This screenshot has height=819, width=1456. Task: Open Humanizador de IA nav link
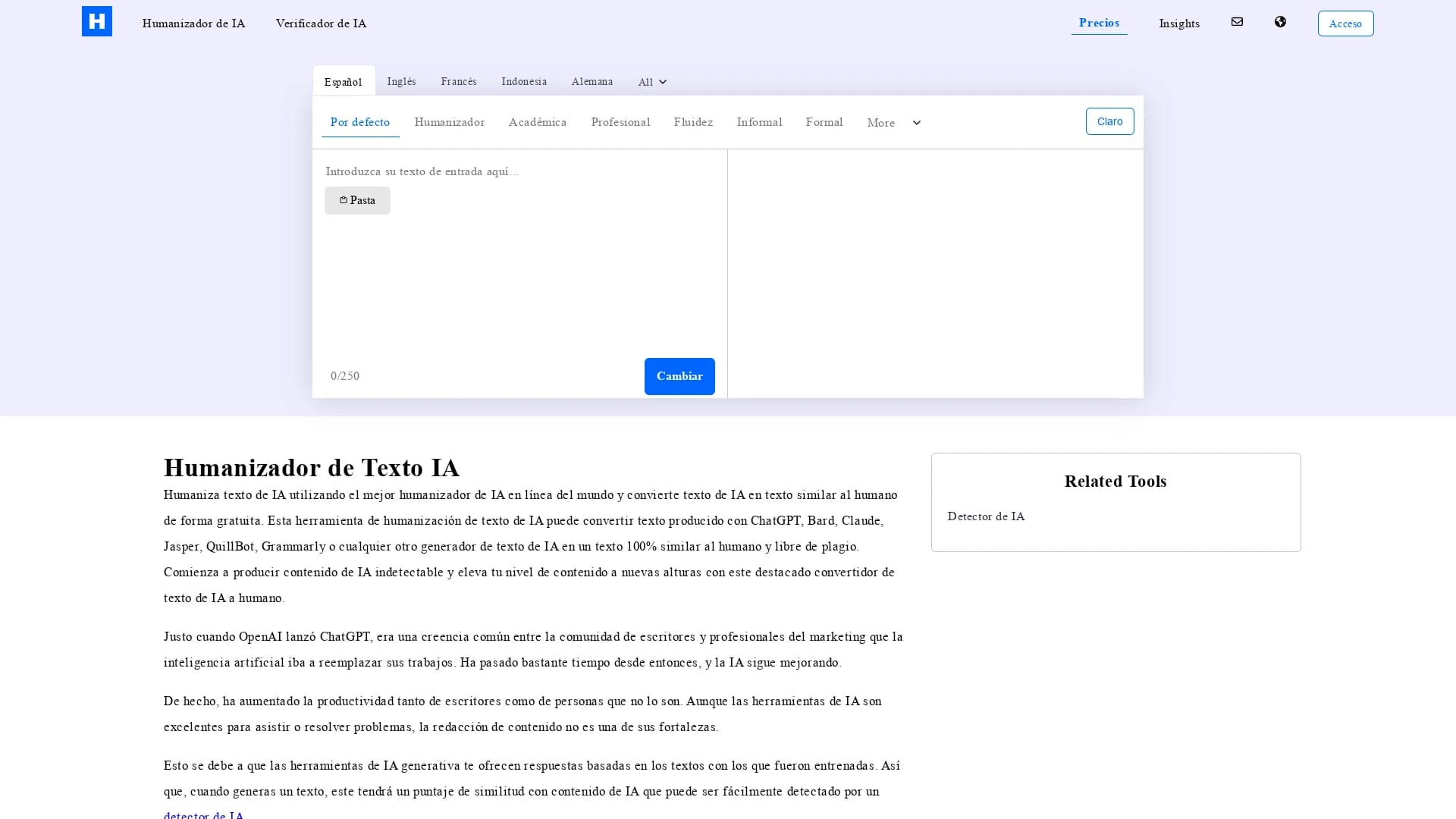[x=193, y=24]
